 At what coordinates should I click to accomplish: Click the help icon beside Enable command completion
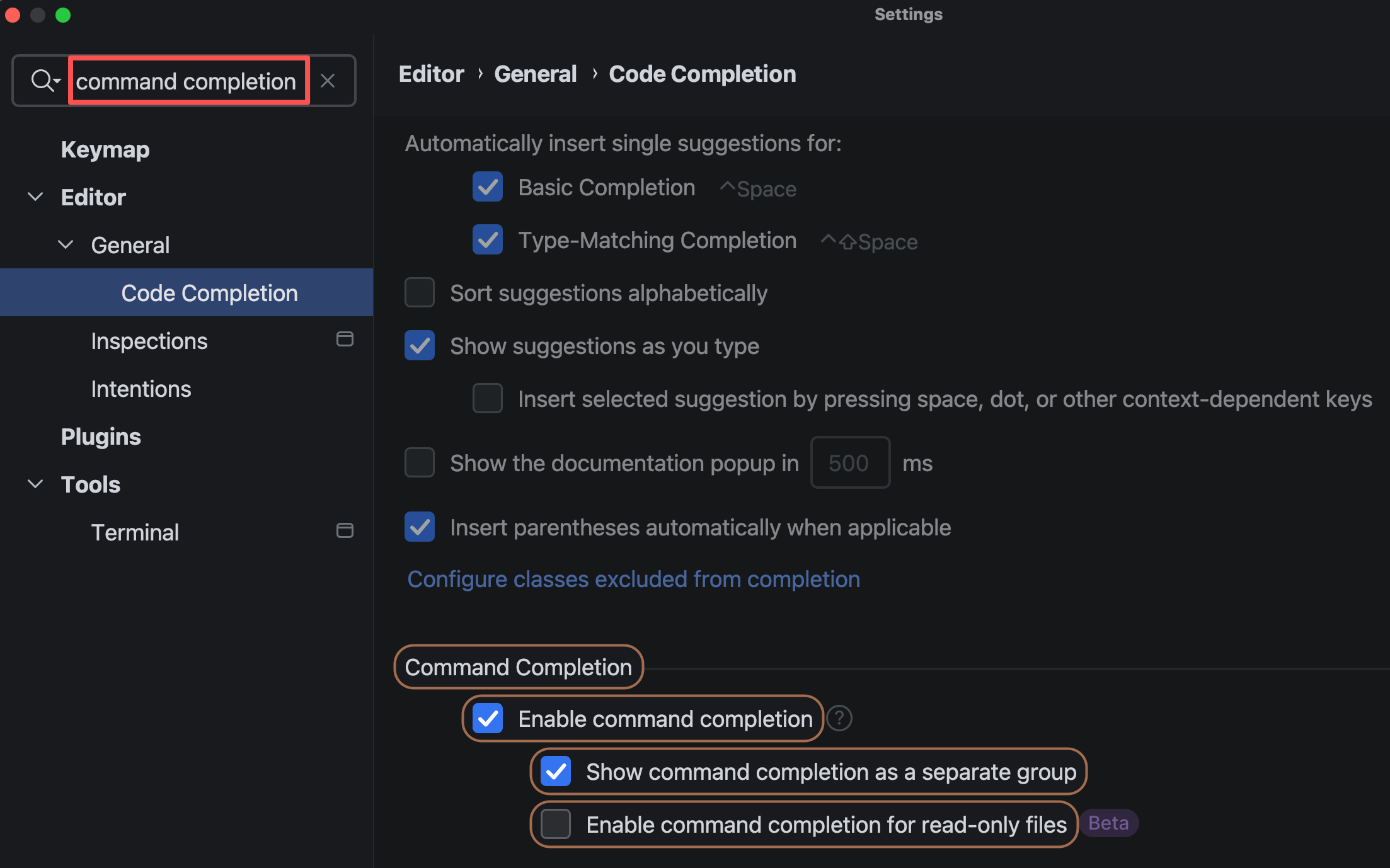click(x=839, y=719)
